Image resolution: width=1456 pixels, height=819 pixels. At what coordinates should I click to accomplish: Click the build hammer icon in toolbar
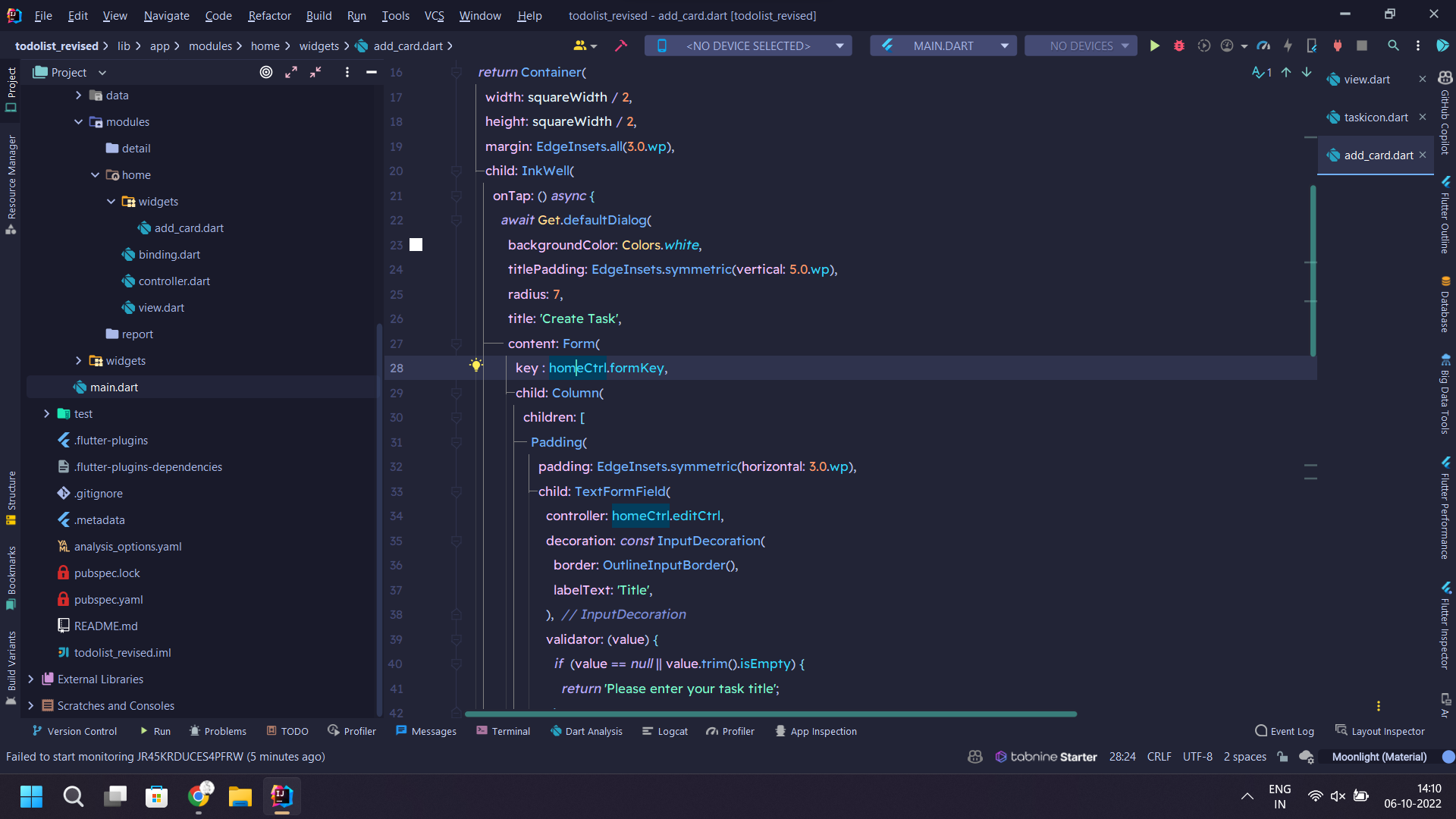621,46
